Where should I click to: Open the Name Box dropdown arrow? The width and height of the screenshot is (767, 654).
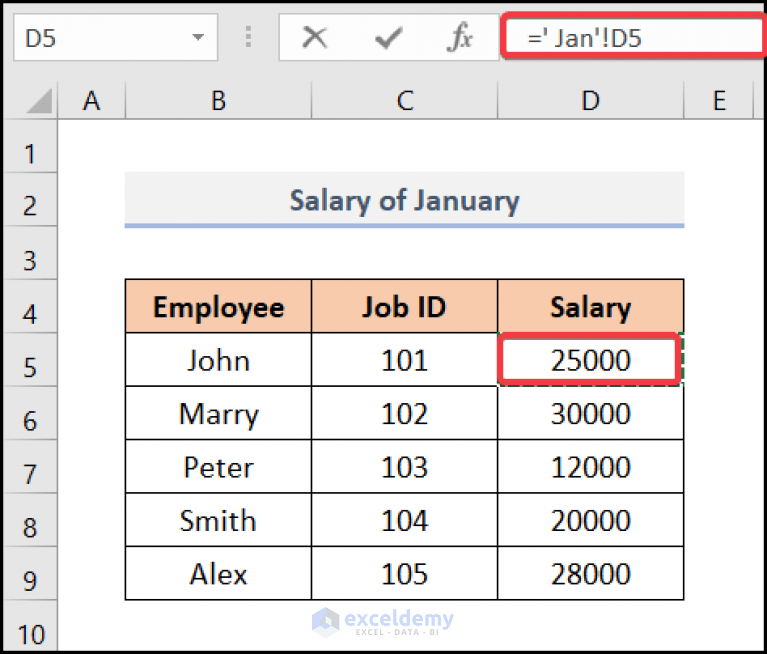[198, 37]
